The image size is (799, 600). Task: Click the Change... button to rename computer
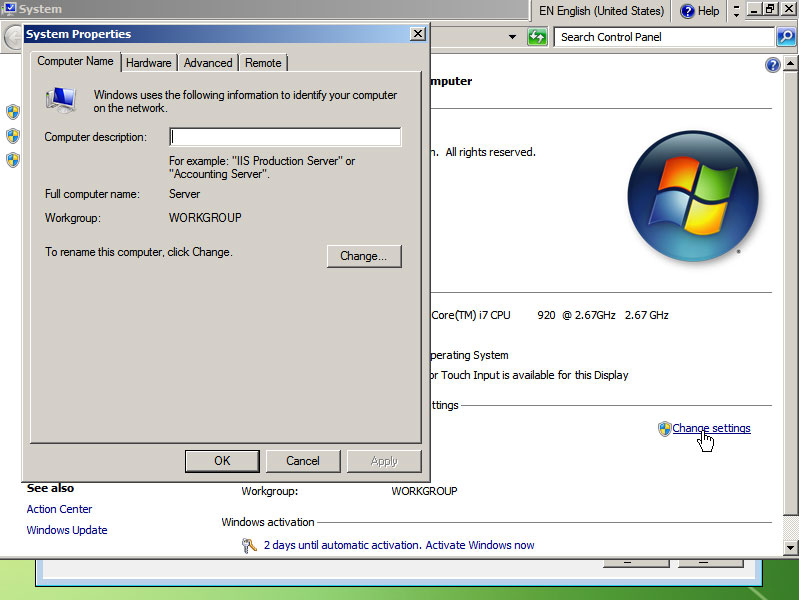[x=364, y=256]
